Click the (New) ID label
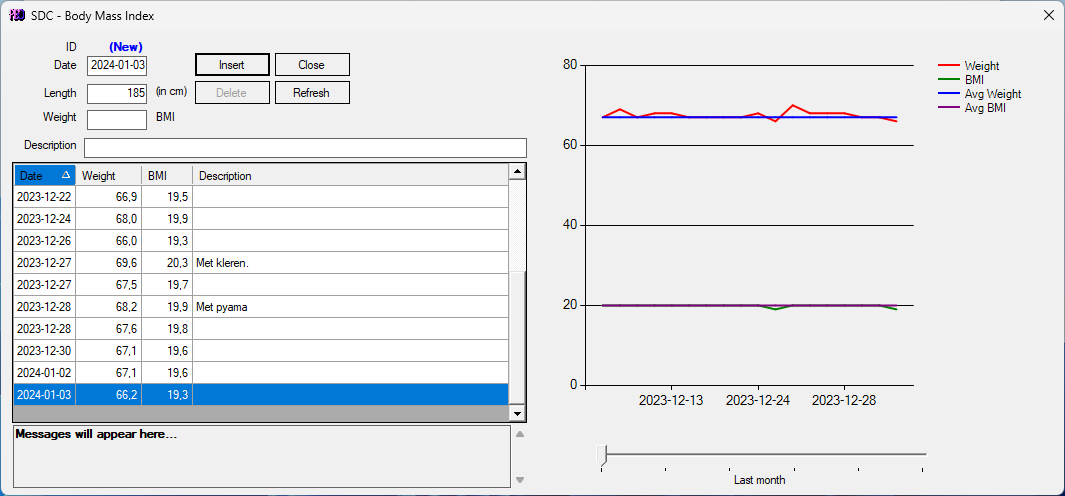 coord(126,47)
